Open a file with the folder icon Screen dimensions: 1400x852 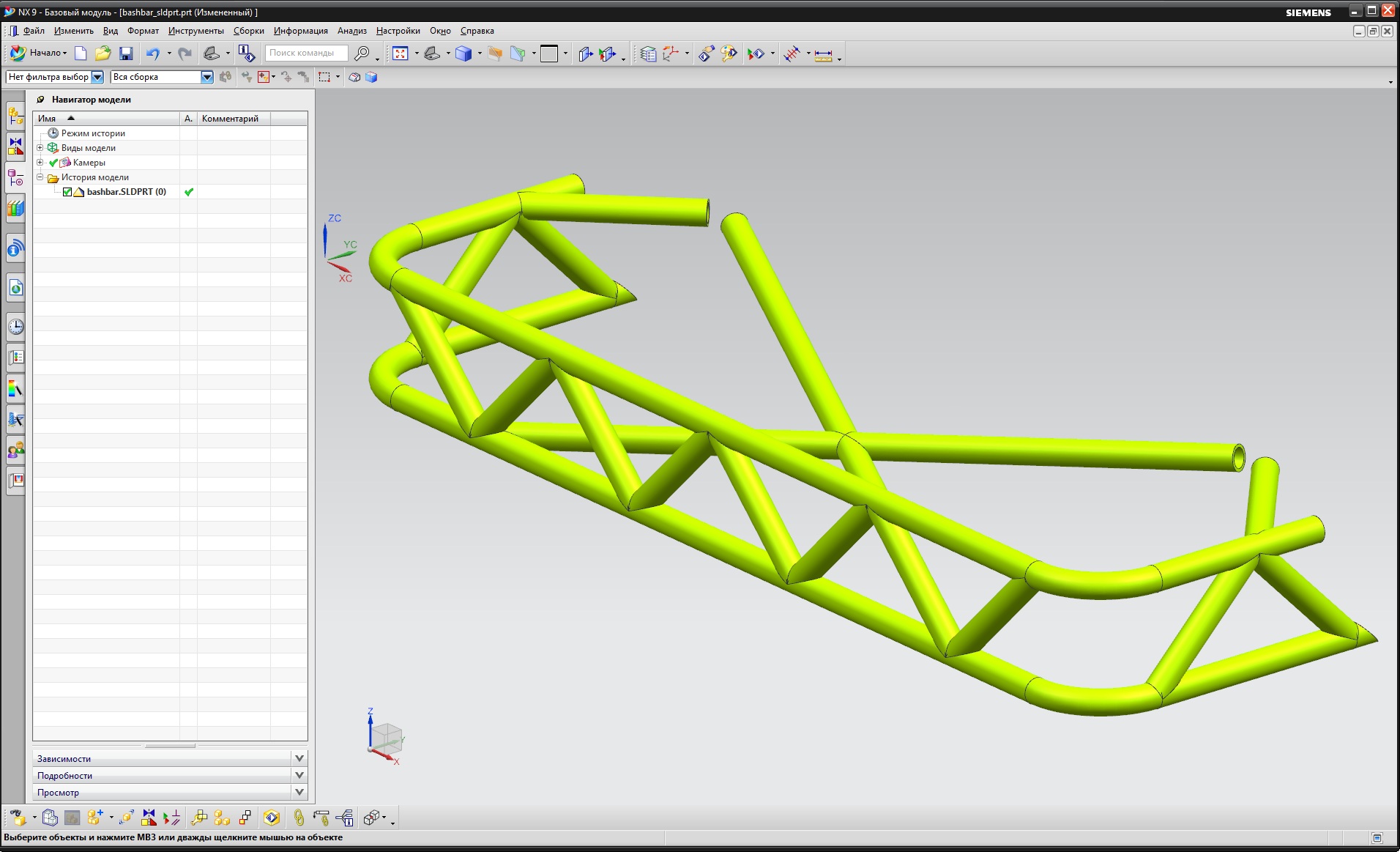coord(103,53)
